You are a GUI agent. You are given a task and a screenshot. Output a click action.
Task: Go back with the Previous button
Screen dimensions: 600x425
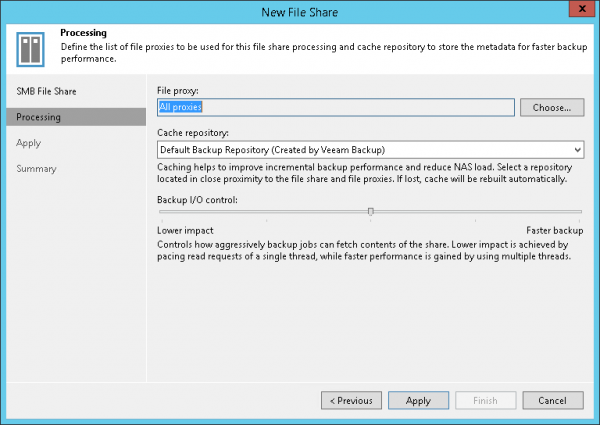pyautogui.click(x=350, y=400)
